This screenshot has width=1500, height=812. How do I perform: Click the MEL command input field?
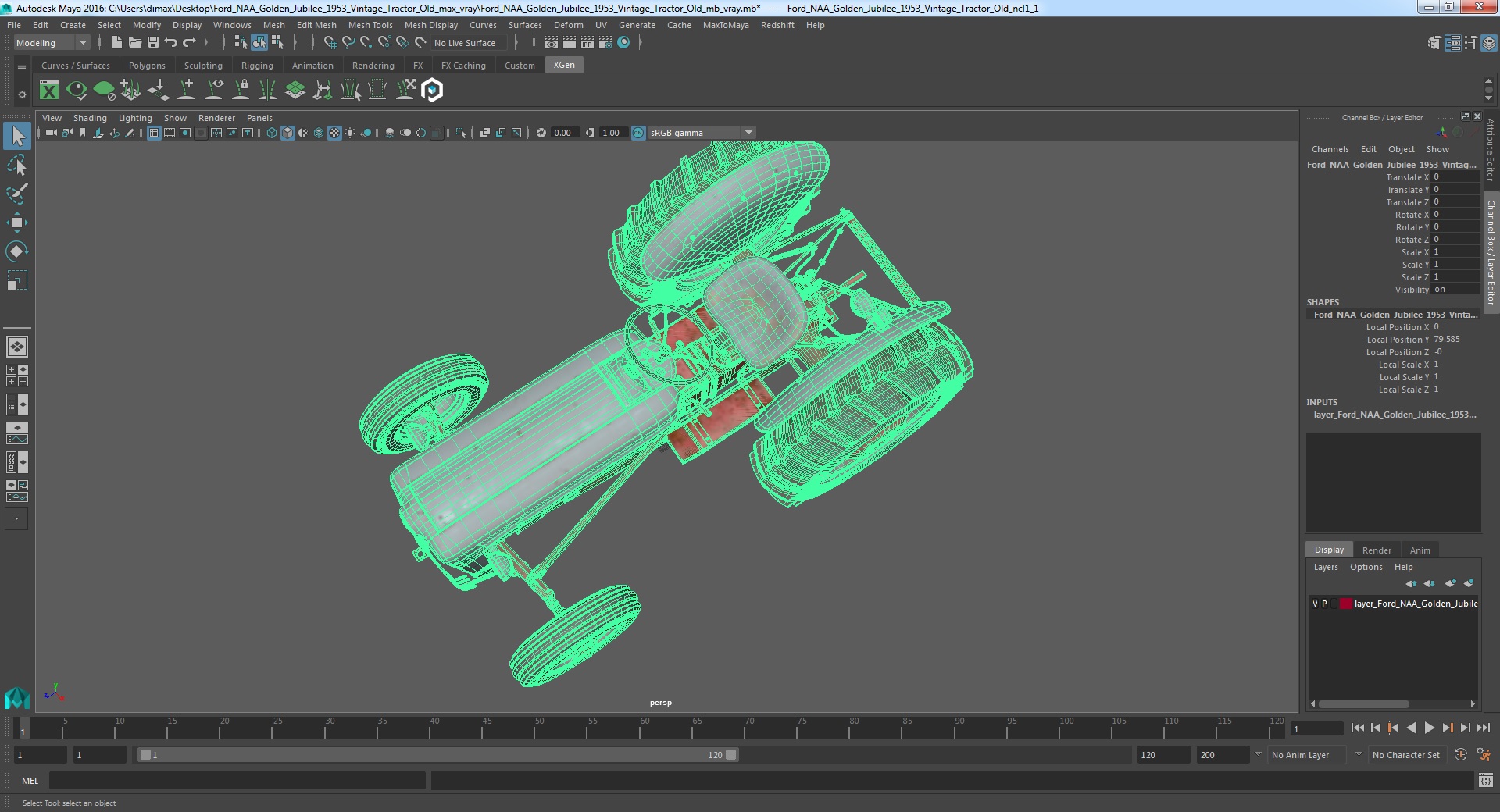pyautogui.click(x=237, y=780)
